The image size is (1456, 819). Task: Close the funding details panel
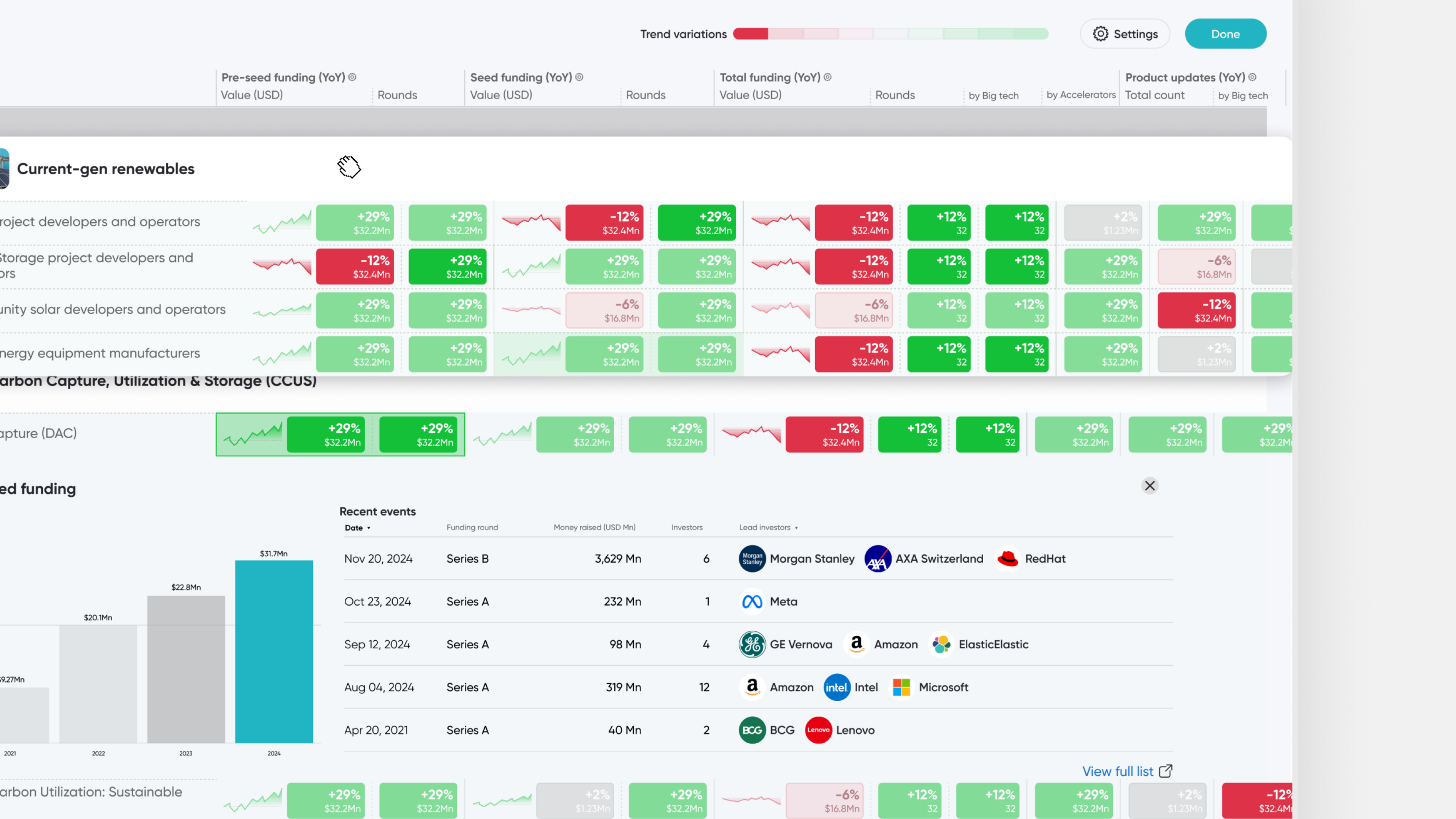tap(1150, 485)
